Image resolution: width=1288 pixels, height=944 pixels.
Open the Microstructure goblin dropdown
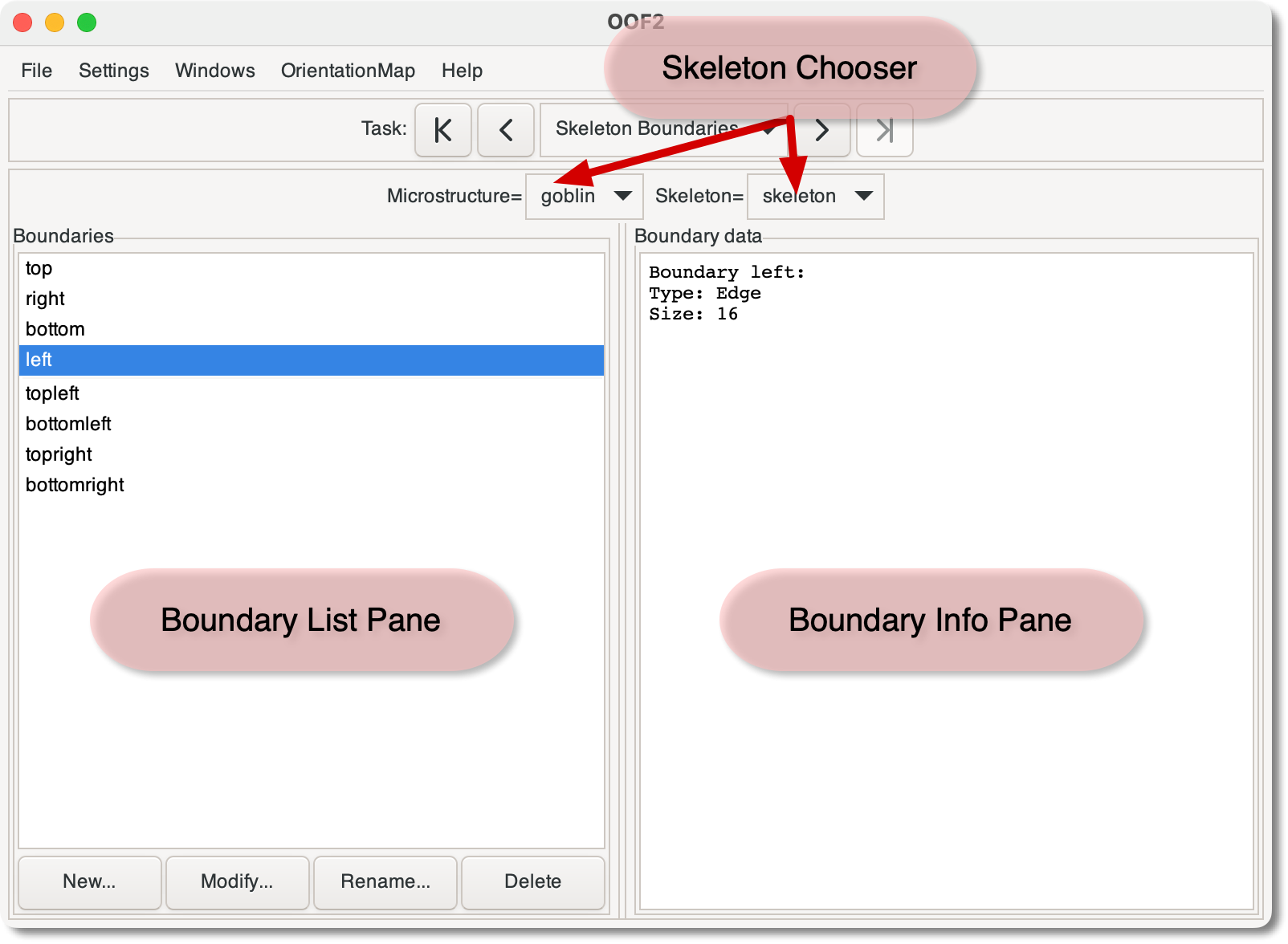click(x=584, y=197)
